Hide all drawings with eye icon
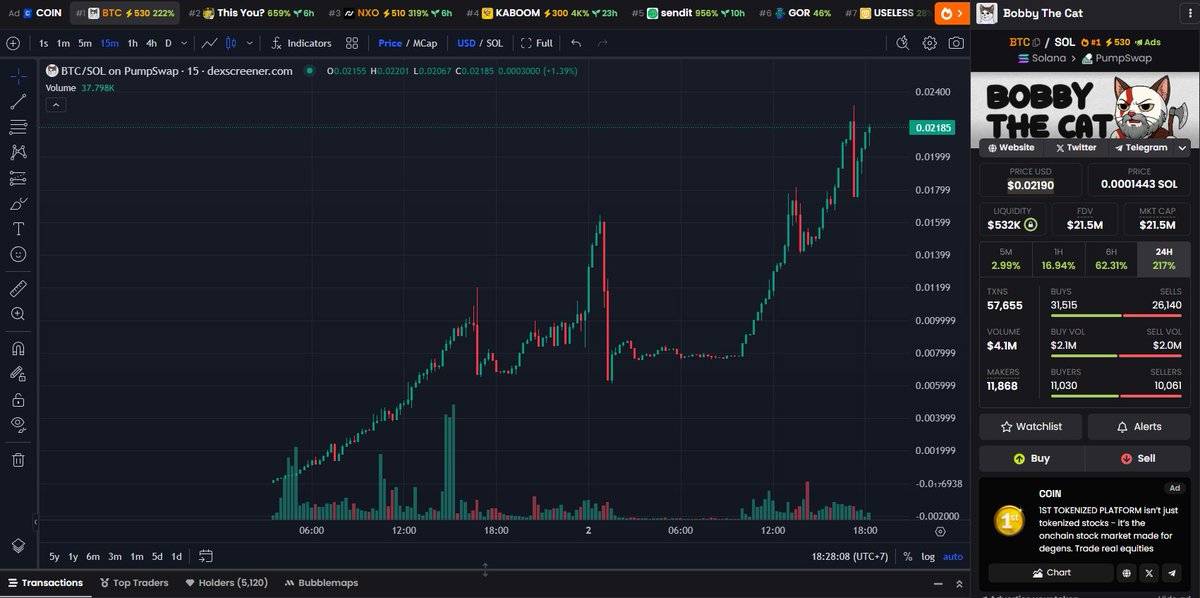 click(x=18, y=425)
